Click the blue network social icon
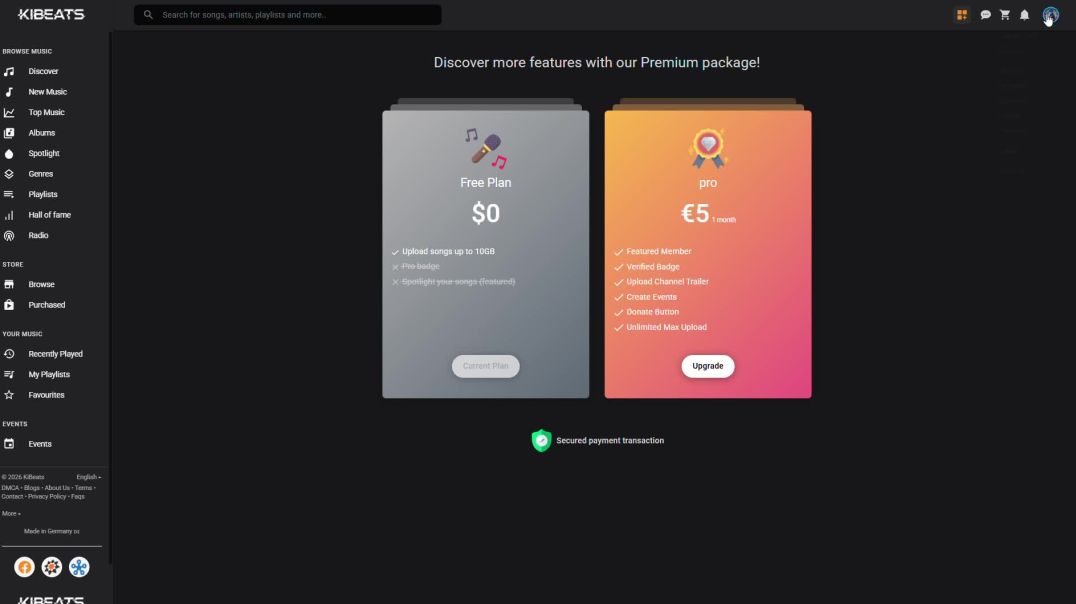 pos(79,567)
